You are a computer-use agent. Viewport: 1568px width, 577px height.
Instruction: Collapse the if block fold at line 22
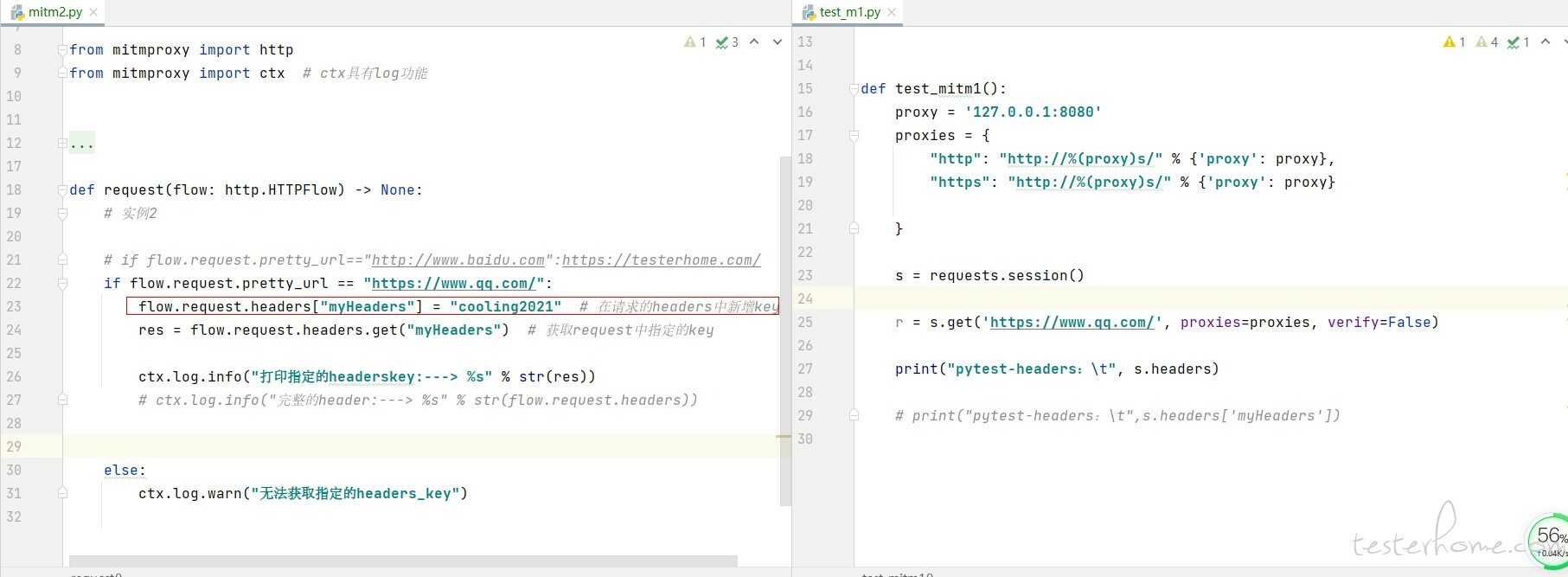pyautogui.click(x=62, y=283)
